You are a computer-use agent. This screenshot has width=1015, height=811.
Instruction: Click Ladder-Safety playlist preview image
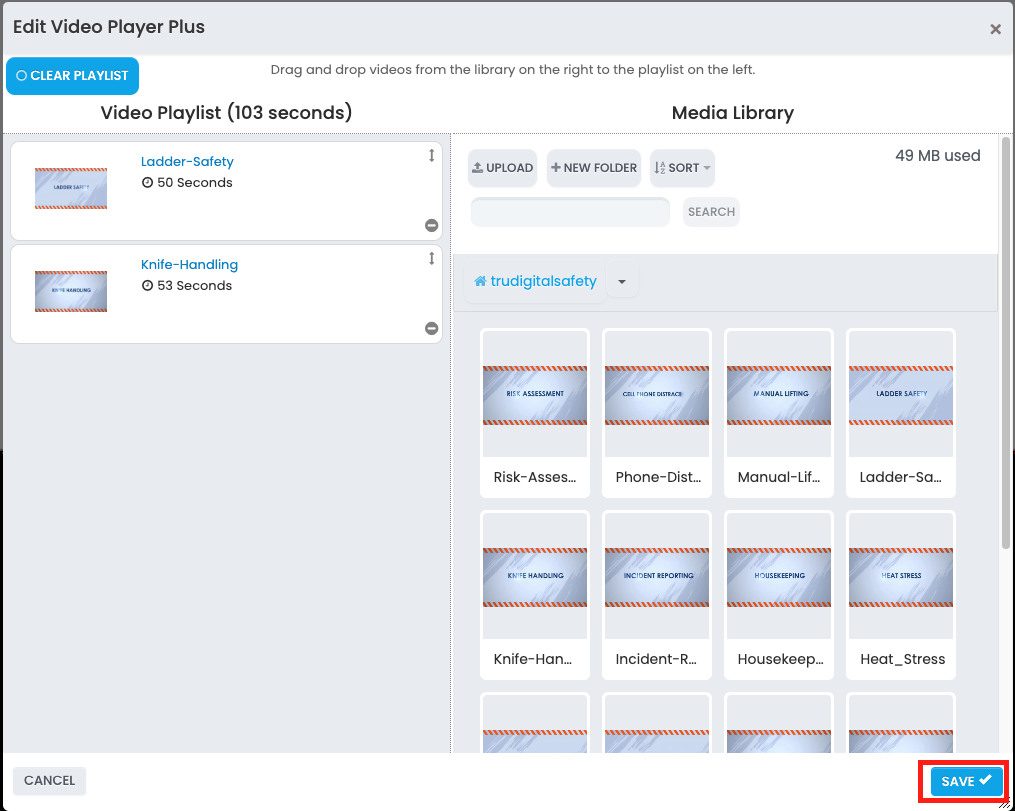click(71, 188)
